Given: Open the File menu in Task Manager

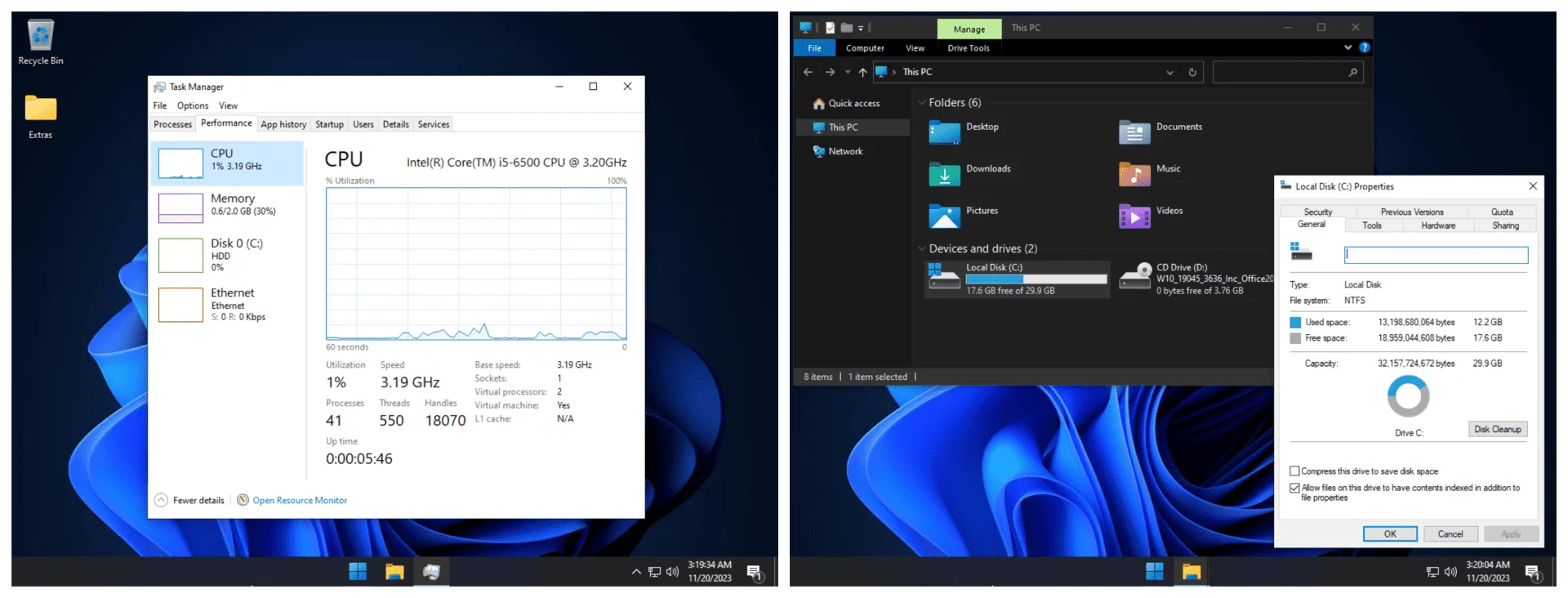Looking at the screenshot, I should 160,105.
